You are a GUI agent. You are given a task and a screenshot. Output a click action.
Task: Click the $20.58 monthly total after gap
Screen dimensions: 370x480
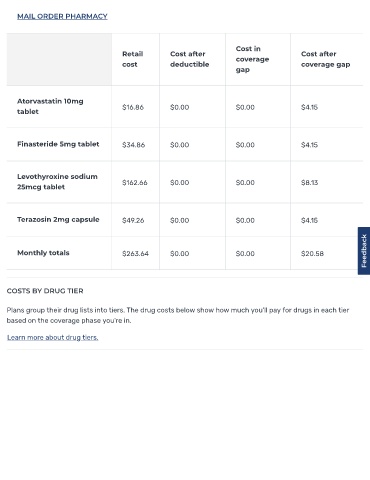pos(312,254)
